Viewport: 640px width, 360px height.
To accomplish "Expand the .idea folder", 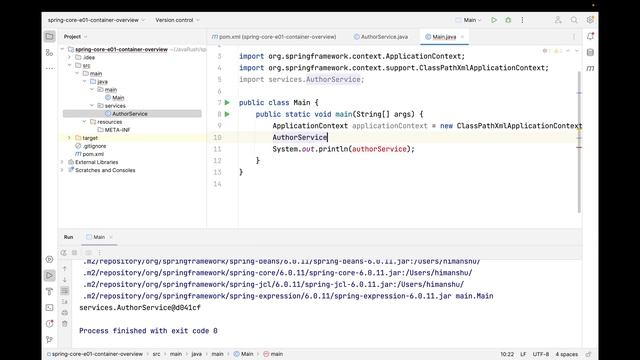I will click(x=69, y=58).
